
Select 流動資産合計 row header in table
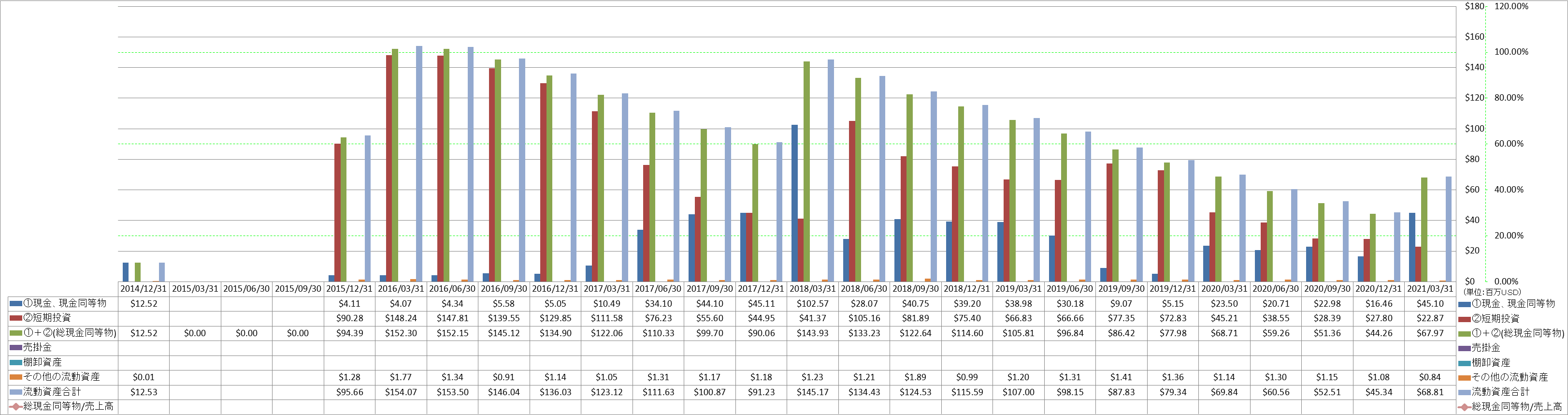tap(63, 392)
